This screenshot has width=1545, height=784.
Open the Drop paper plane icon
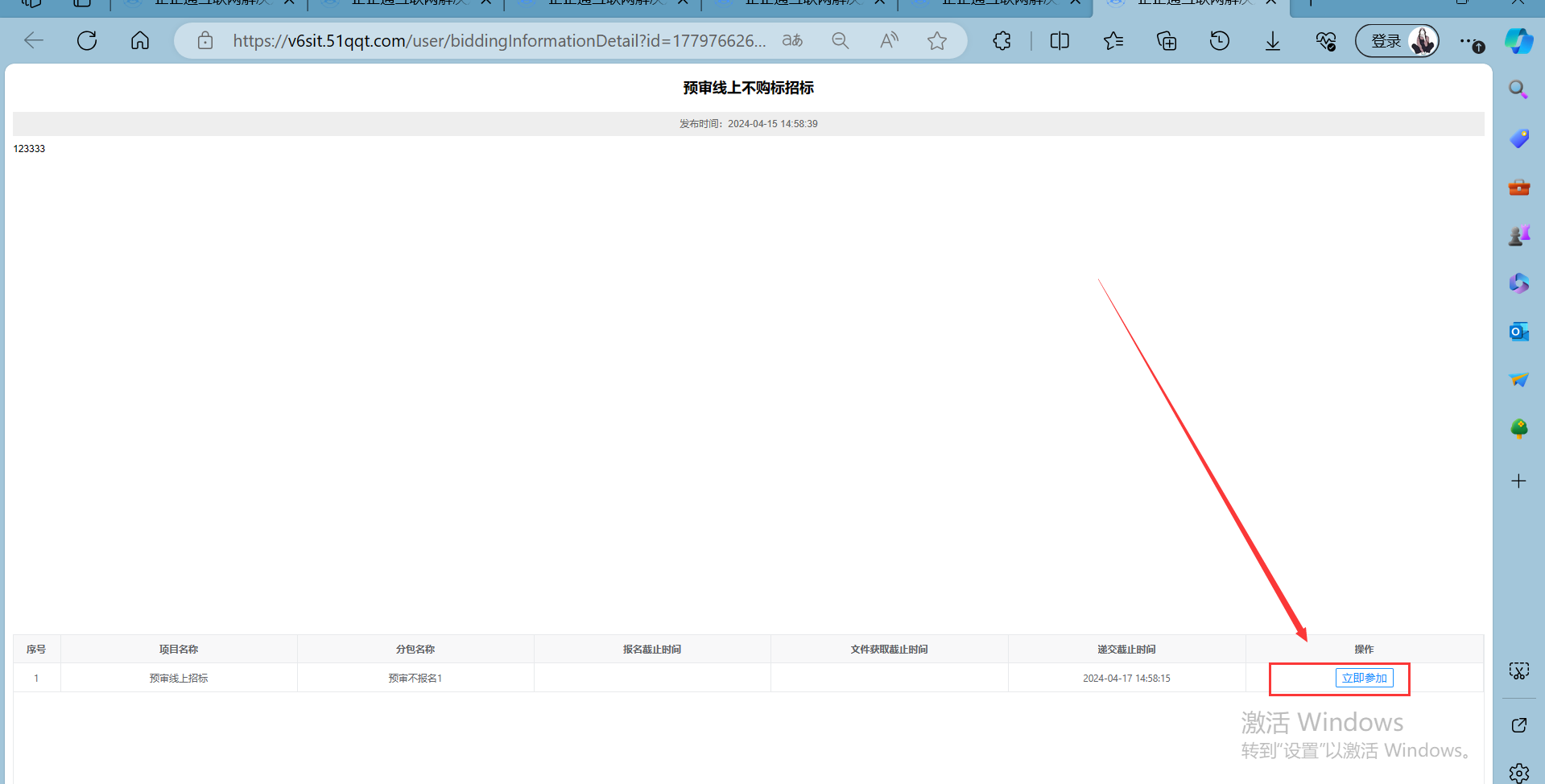[x=1519, y=380]
